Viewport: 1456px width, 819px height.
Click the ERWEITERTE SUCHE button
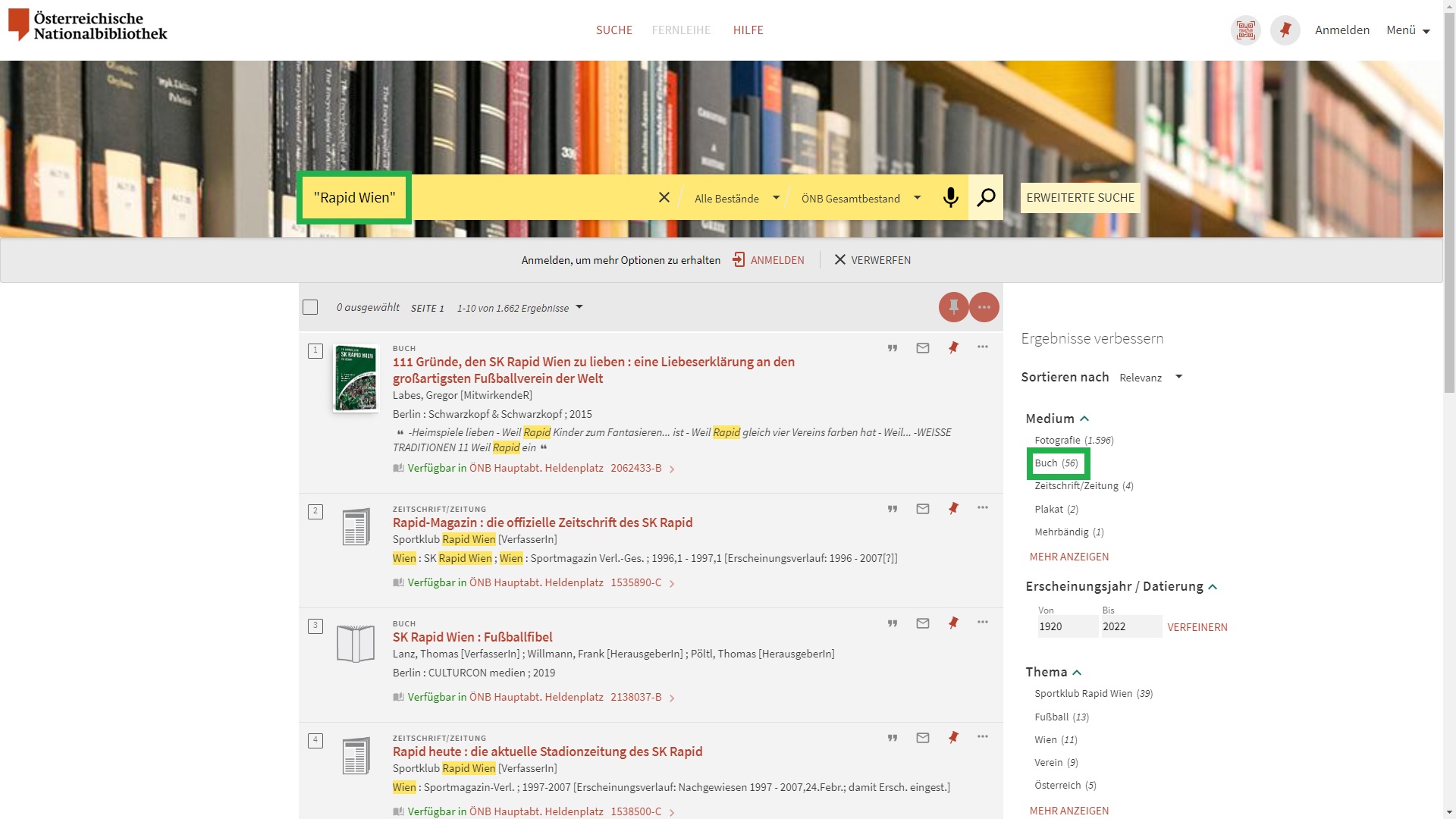pos(1080,198)
